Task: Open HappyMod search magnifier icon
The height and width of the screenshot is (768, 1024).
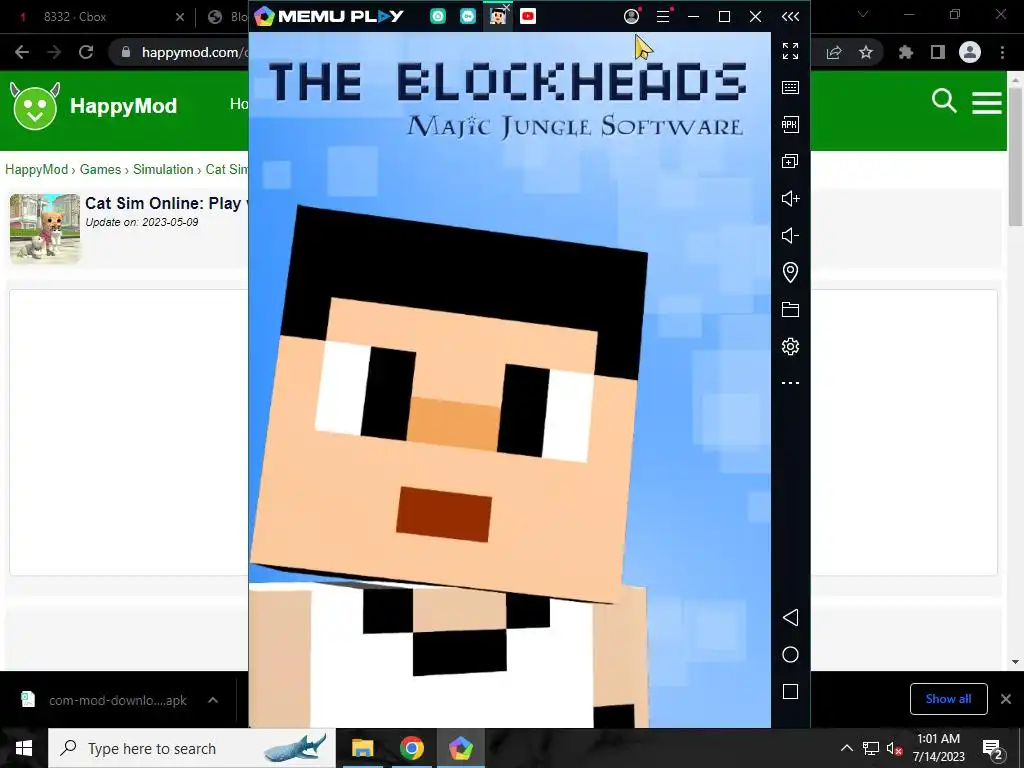Action: (x=944, y=101)
